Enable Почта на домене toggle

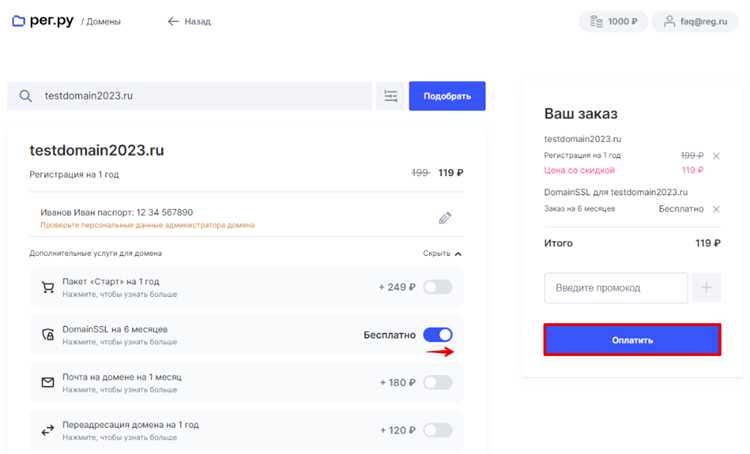click(438, 382)
